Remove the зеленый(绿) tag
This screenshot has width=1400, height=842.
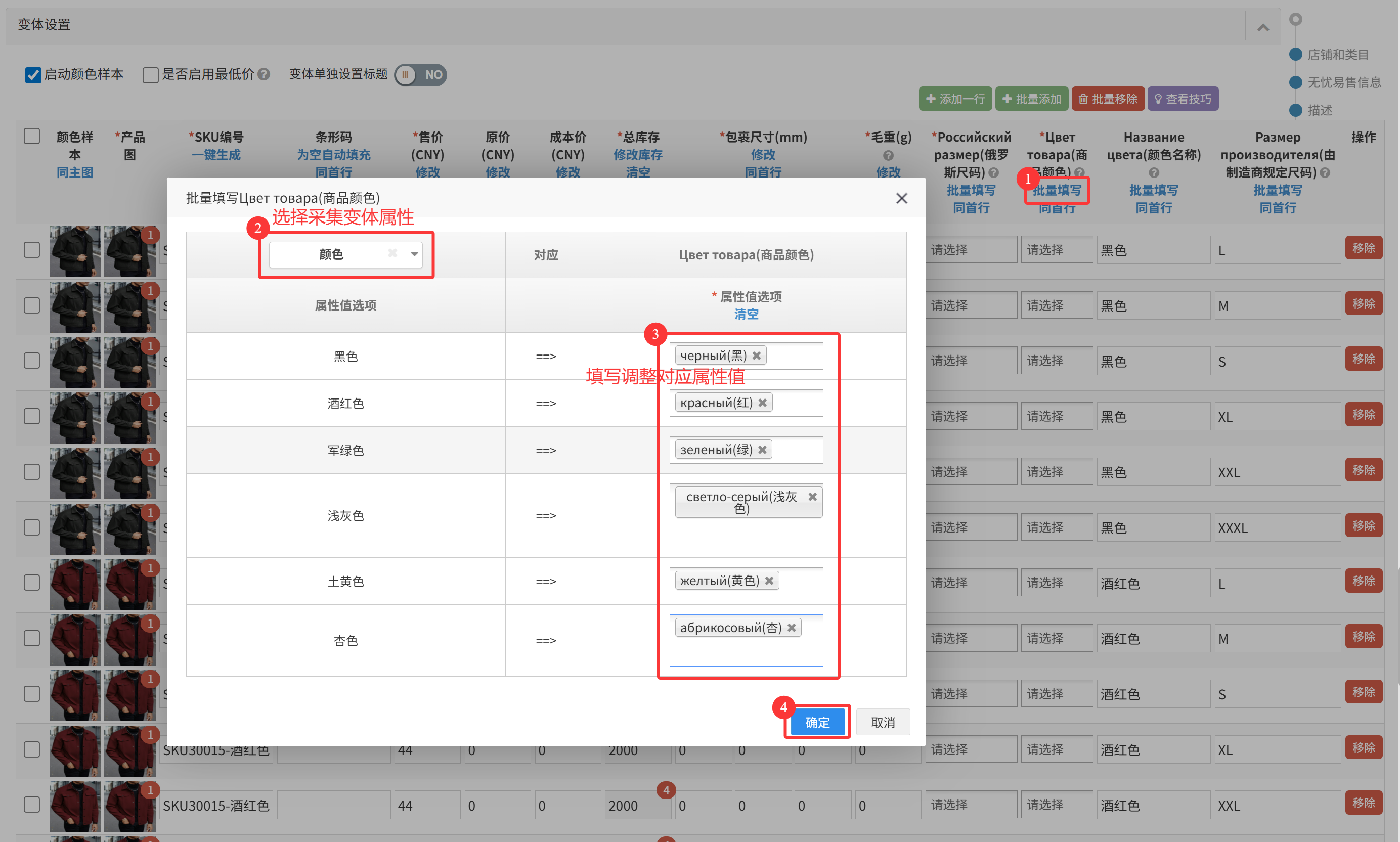click(762, 450)
